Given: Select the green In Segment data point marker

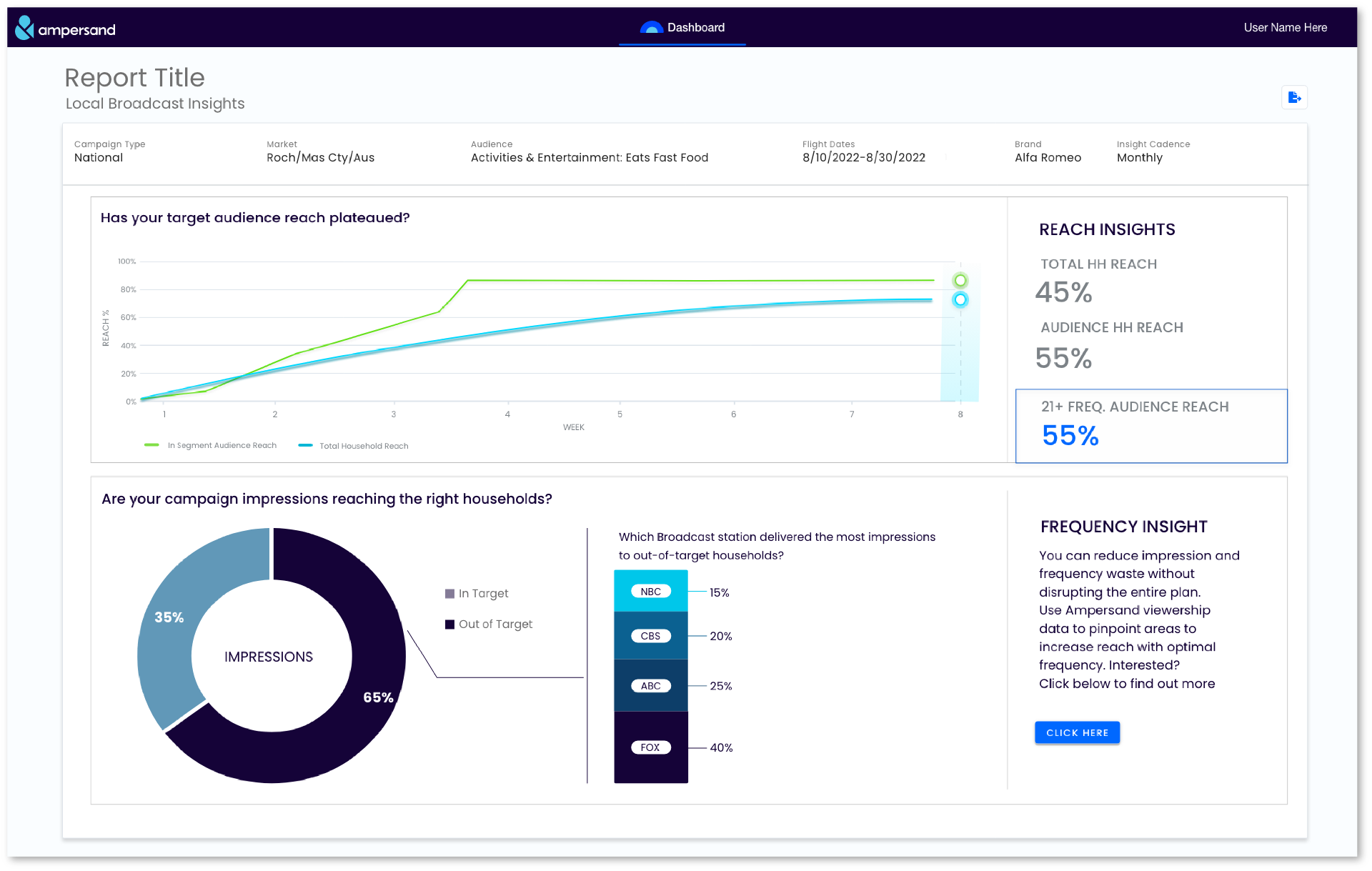Looking at the screenshot, I should [x=960, y=280].
